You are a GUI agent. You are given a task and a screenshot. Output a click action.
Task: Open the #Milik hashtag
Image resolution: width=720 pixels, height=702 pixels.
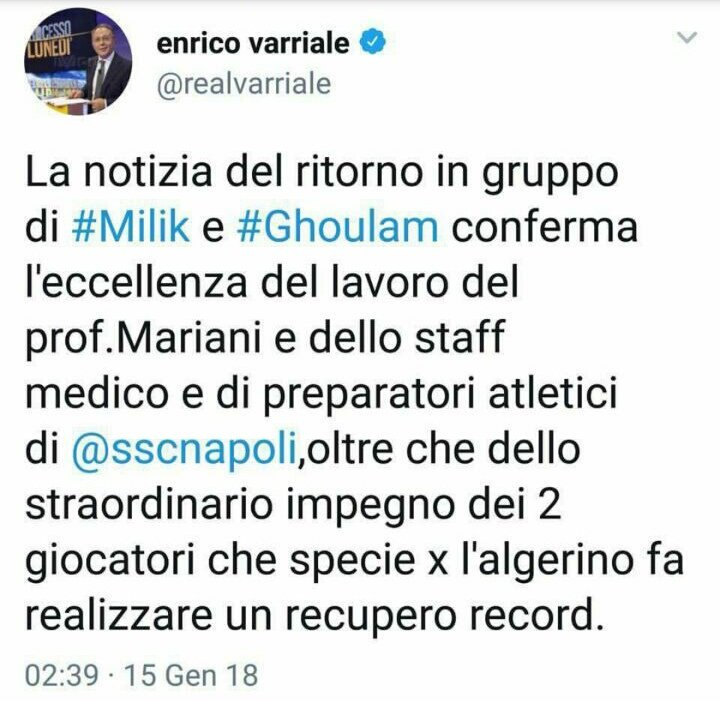131,227
